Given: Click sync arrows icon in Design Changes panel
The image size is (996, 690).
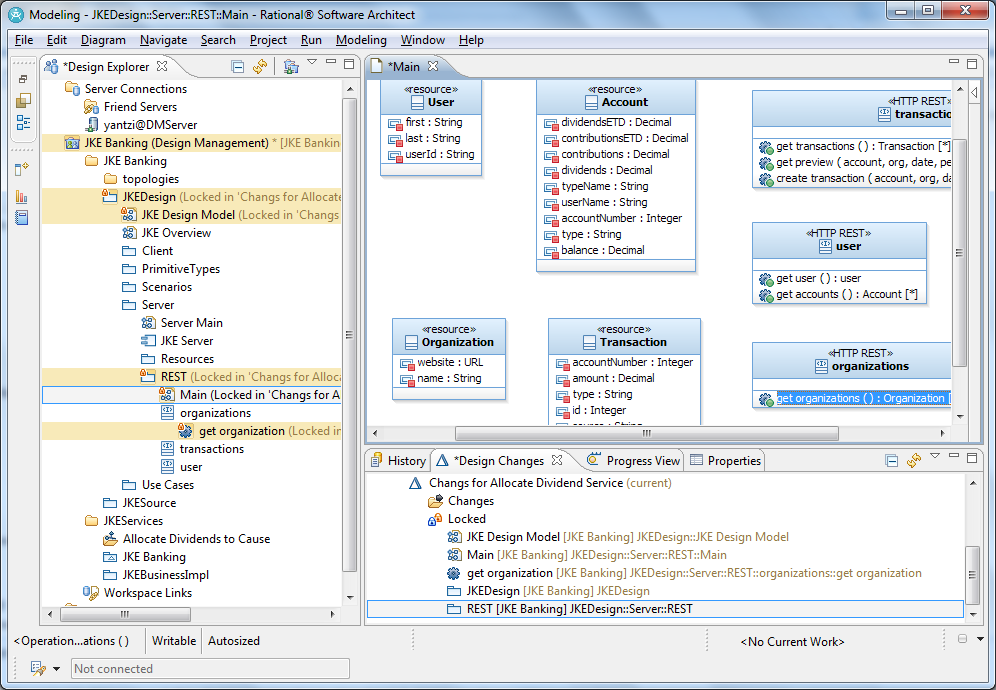Looking at the screenshot, I should tap(914, 461).
